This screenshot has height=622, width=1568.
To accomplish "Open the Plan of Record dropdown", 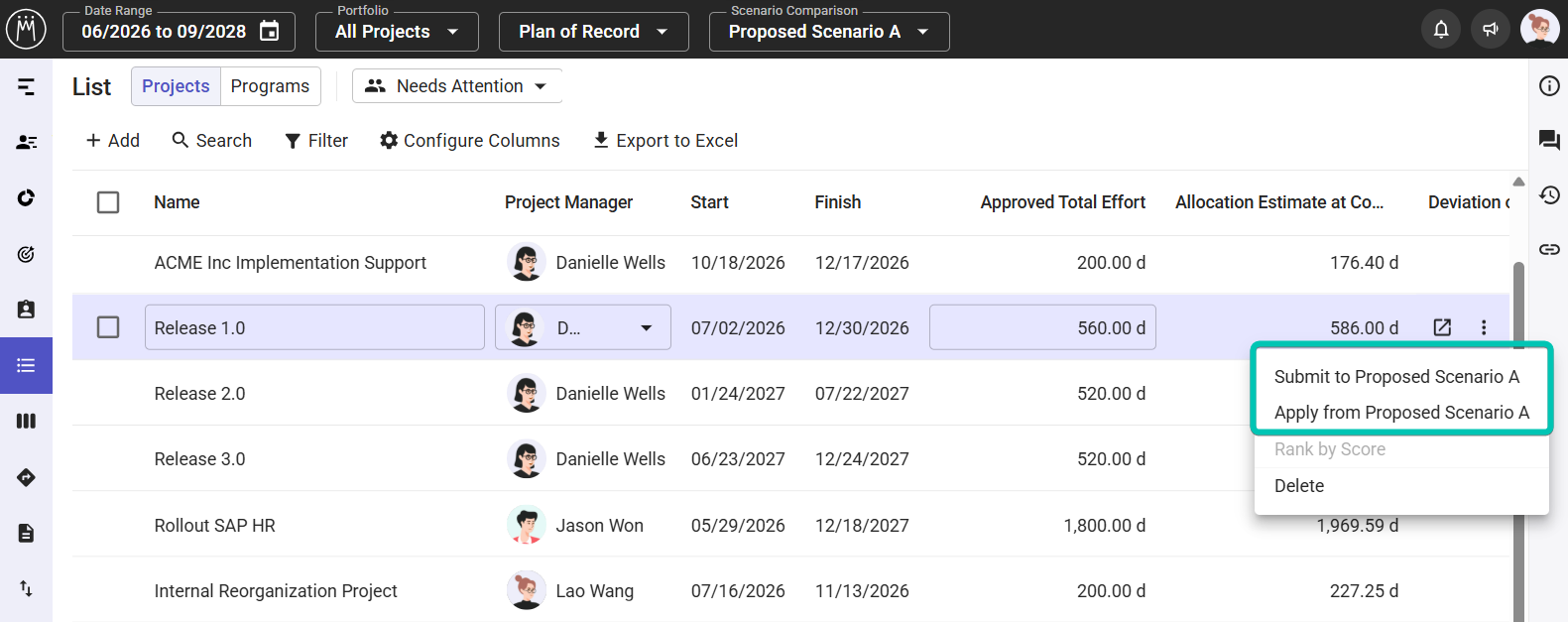I will tap(593, 32).
